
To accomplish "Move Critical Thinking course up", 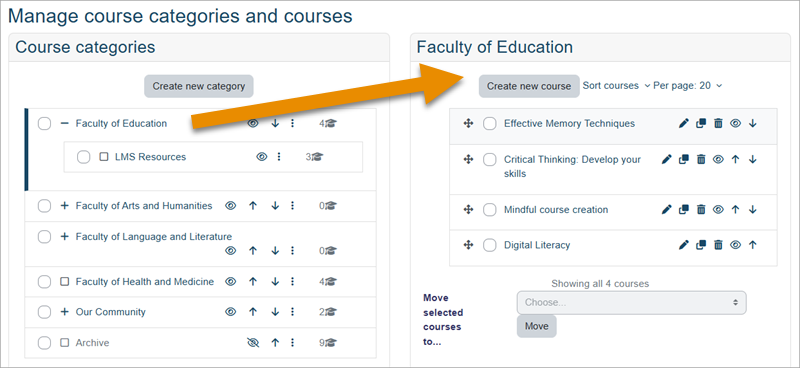I will [x=735, y=159].
